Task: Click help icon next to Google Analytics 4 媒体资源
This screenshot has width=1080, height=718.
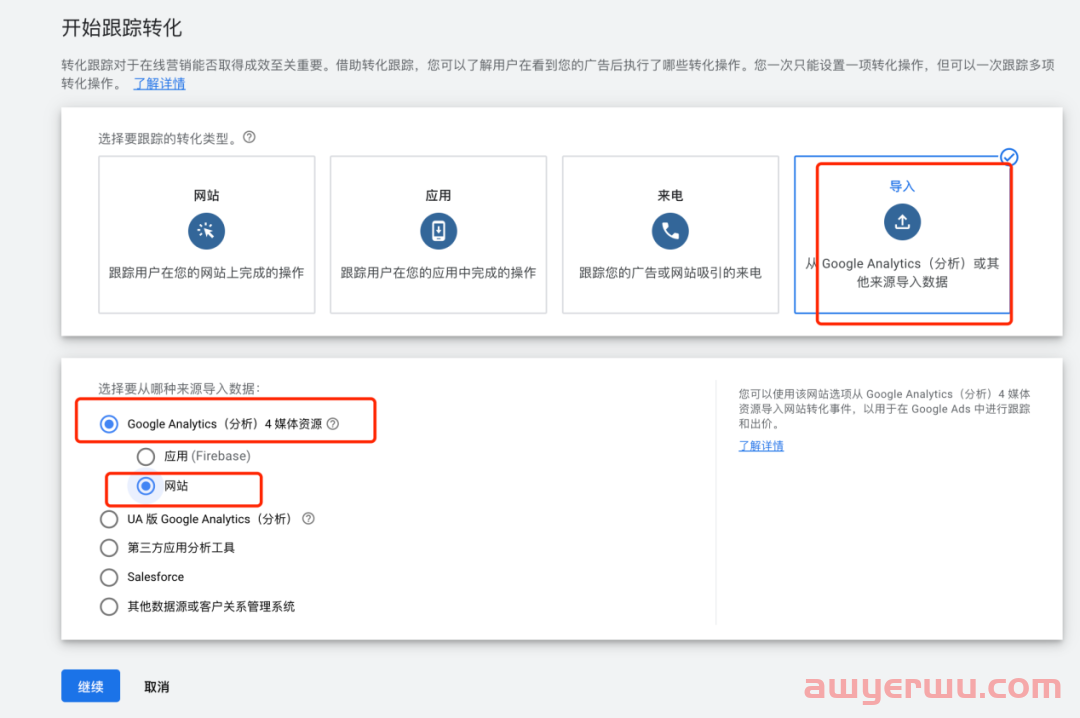Action: 333,424
